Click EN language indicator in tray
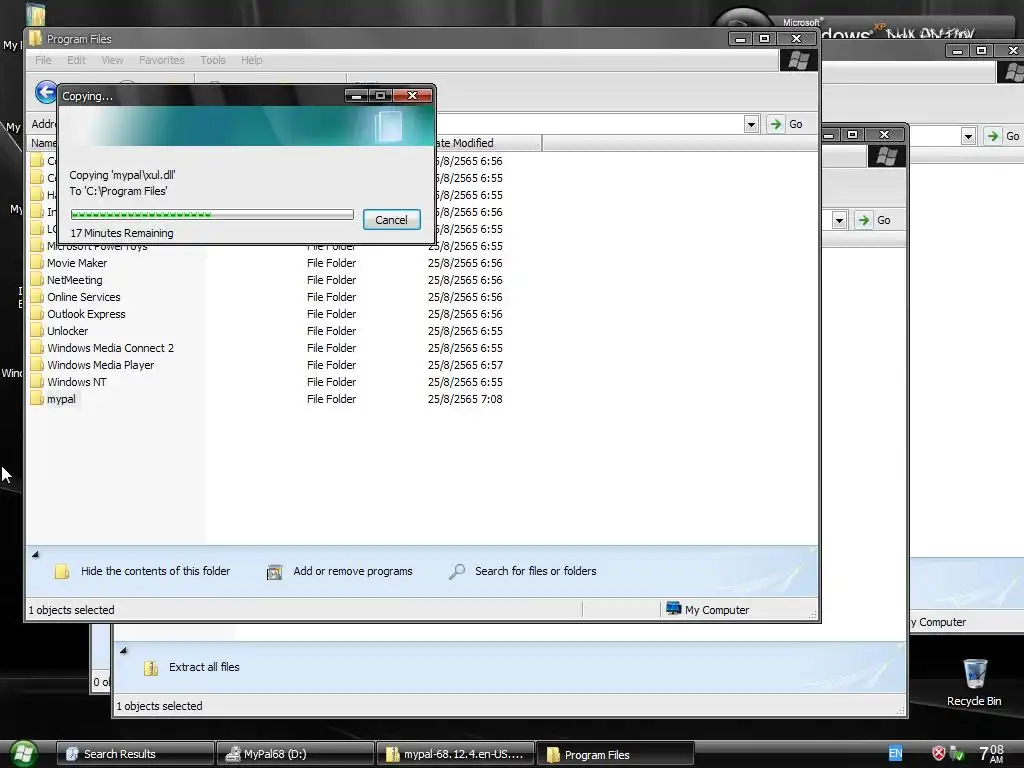Viewport: 1024px width, 768px height. pos(895,754)
